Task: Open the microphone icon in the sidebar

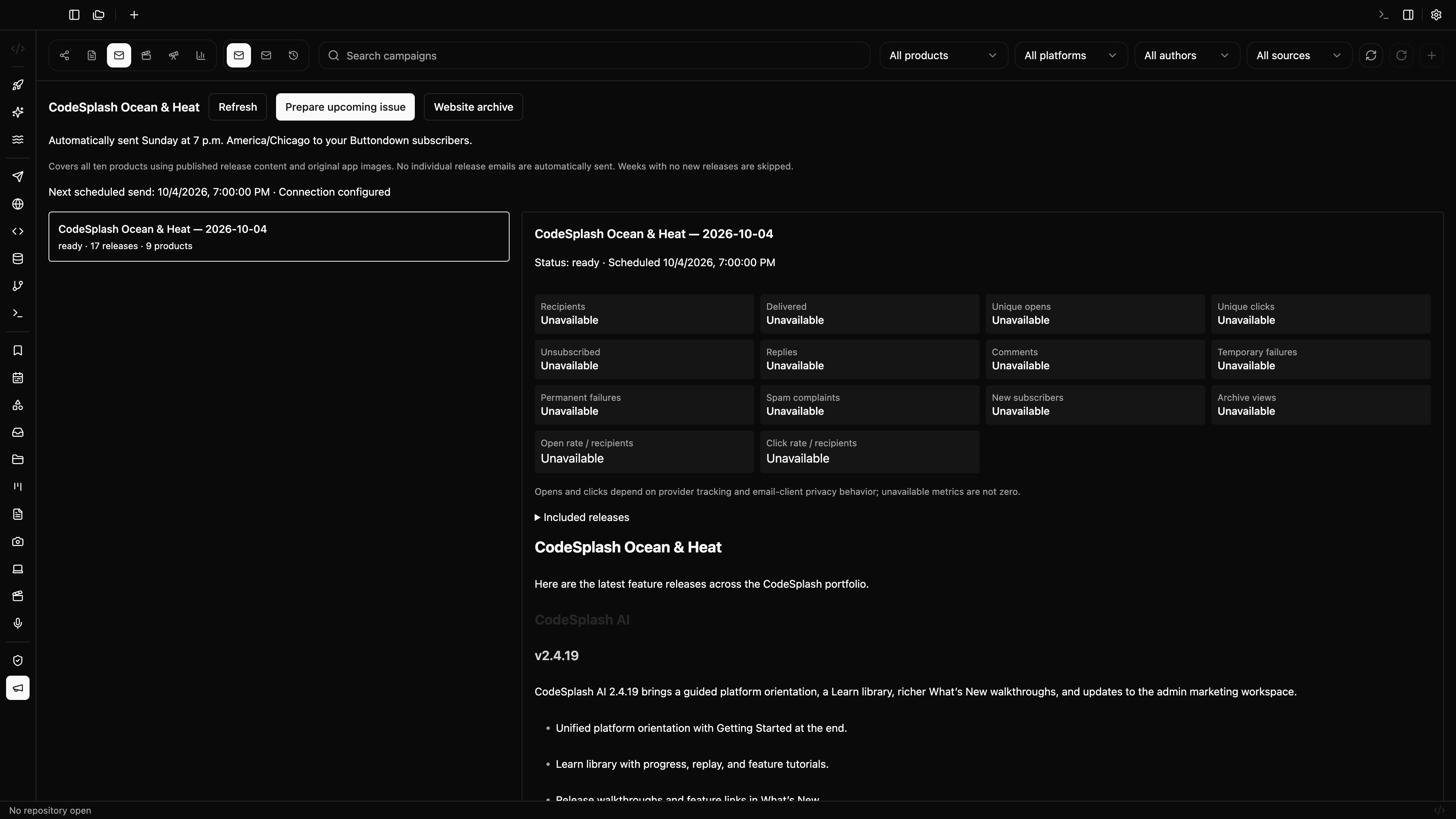Action: coord(18,623)
